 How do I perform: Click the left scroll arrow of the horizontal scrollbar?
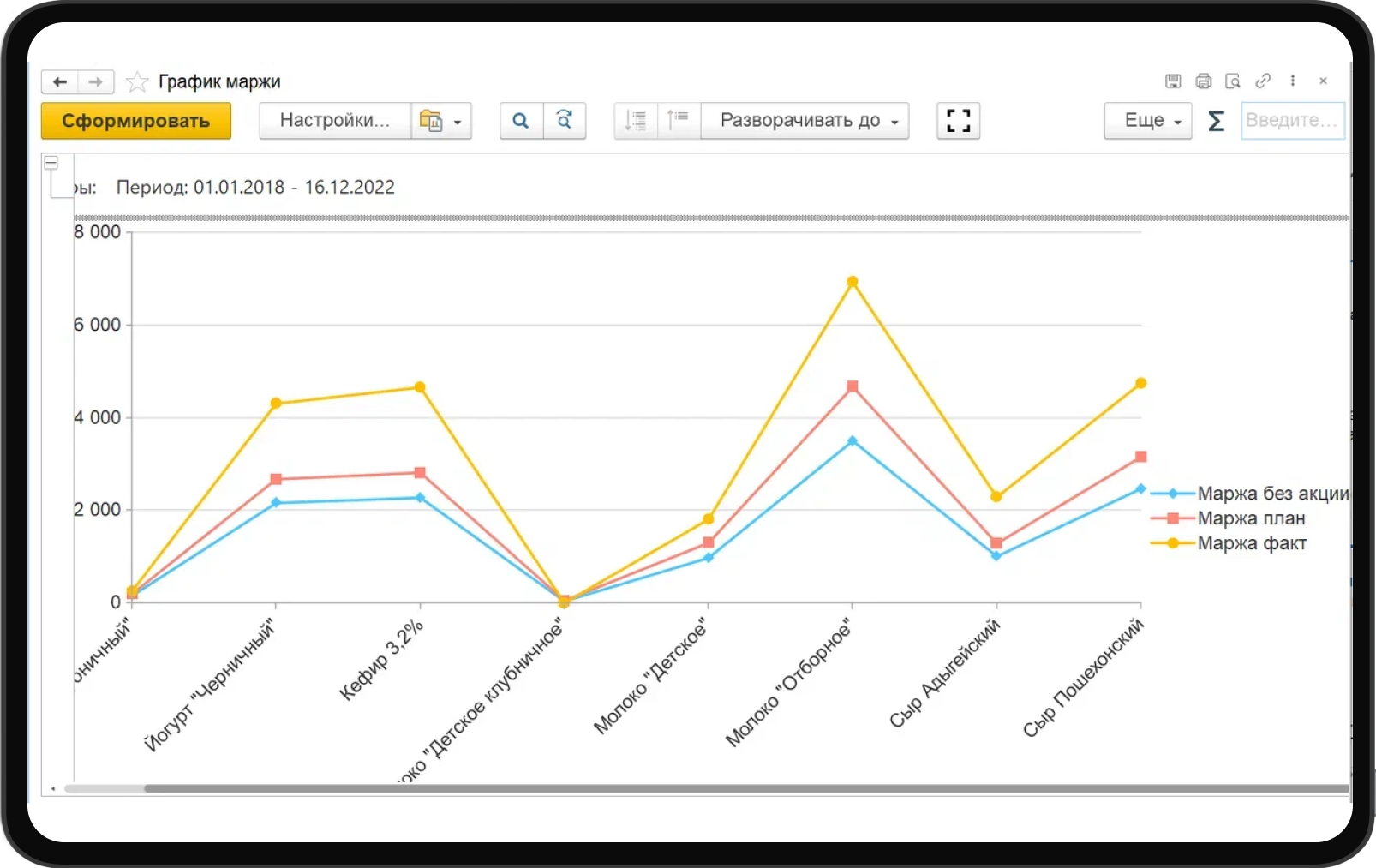53,788
